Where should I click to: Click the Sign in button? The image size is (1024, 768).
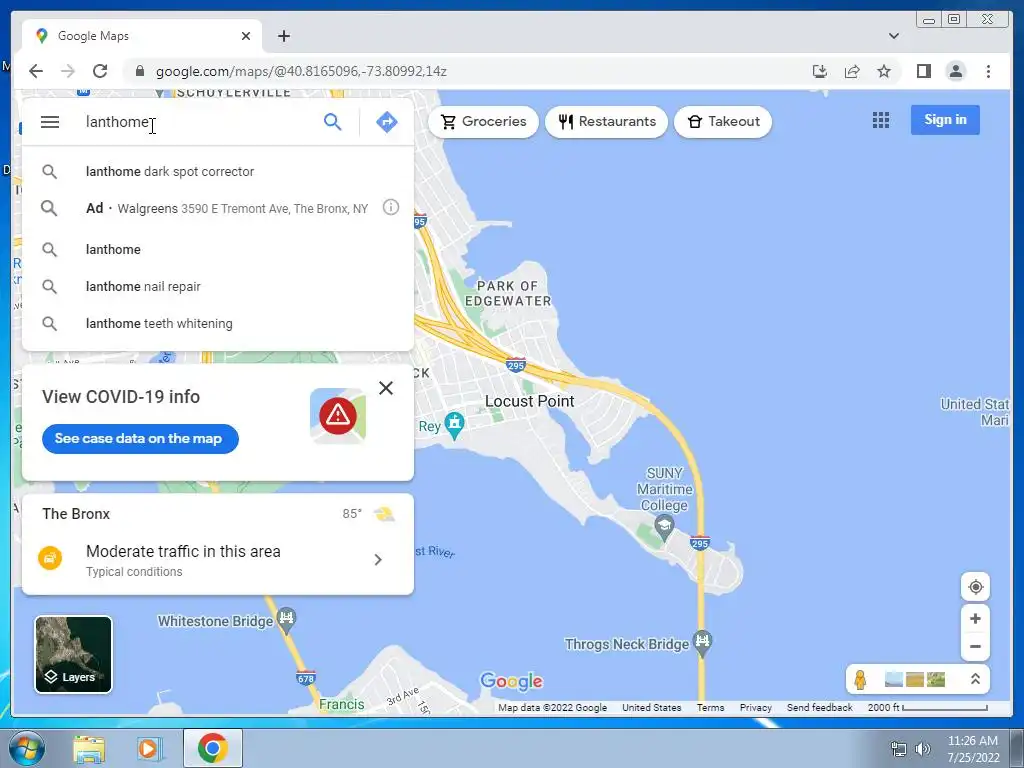tap(945, 120)
